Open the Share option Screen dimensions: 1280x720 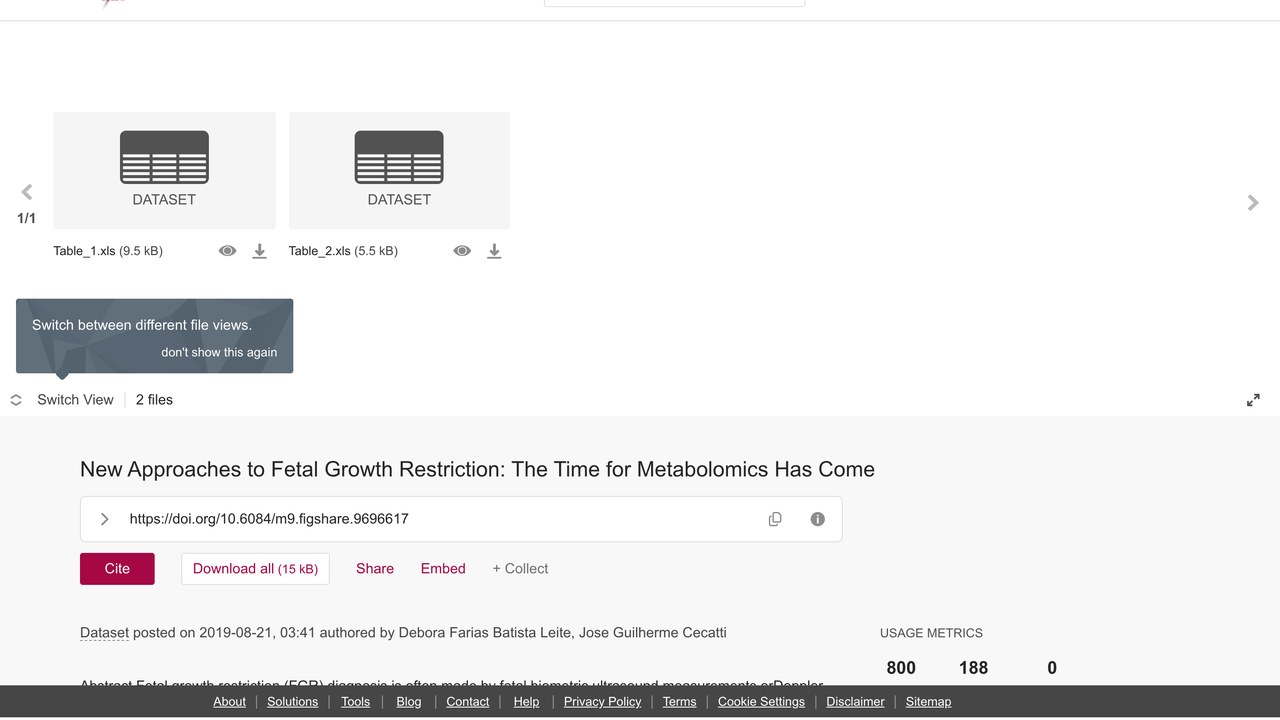click(x=375, y=569)
